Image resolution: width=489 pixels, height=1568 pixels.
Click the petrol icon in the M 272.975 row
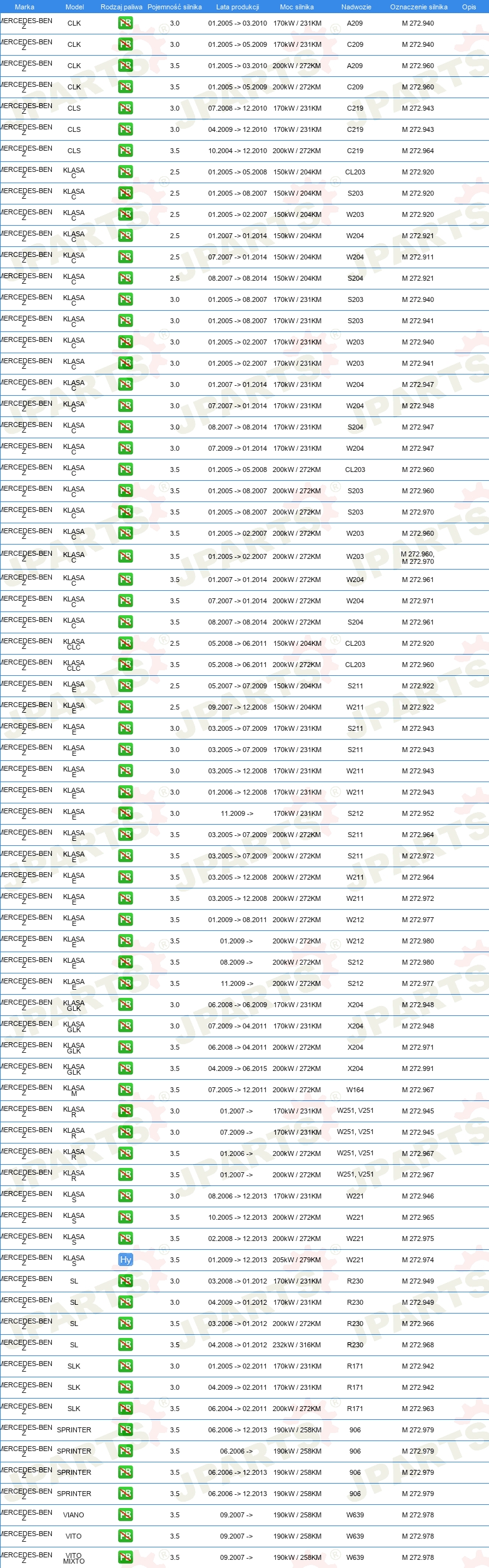click(x=126, y=1239)
